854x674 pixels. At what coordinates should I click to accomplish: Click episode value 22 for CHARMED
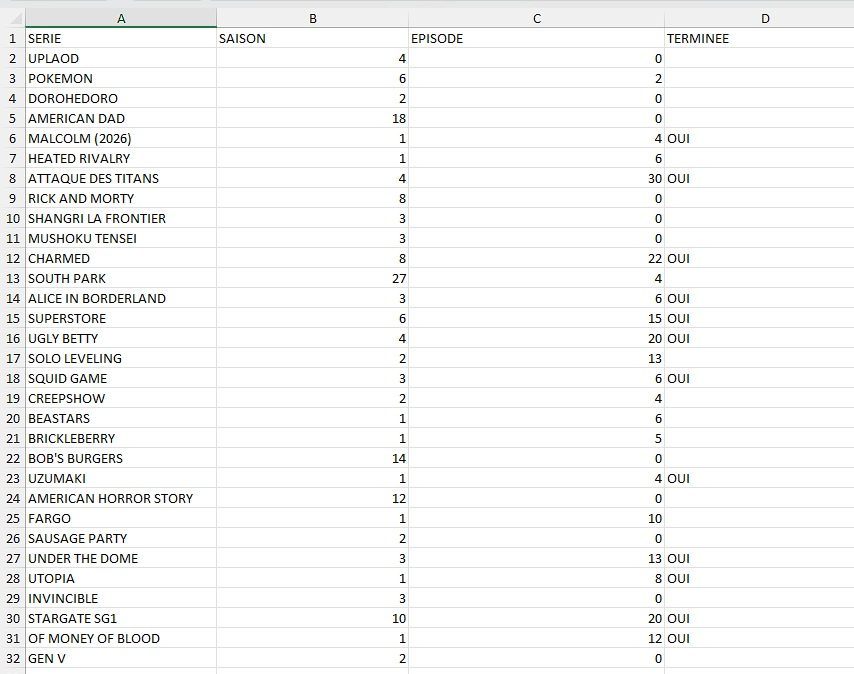pos(536,259)
